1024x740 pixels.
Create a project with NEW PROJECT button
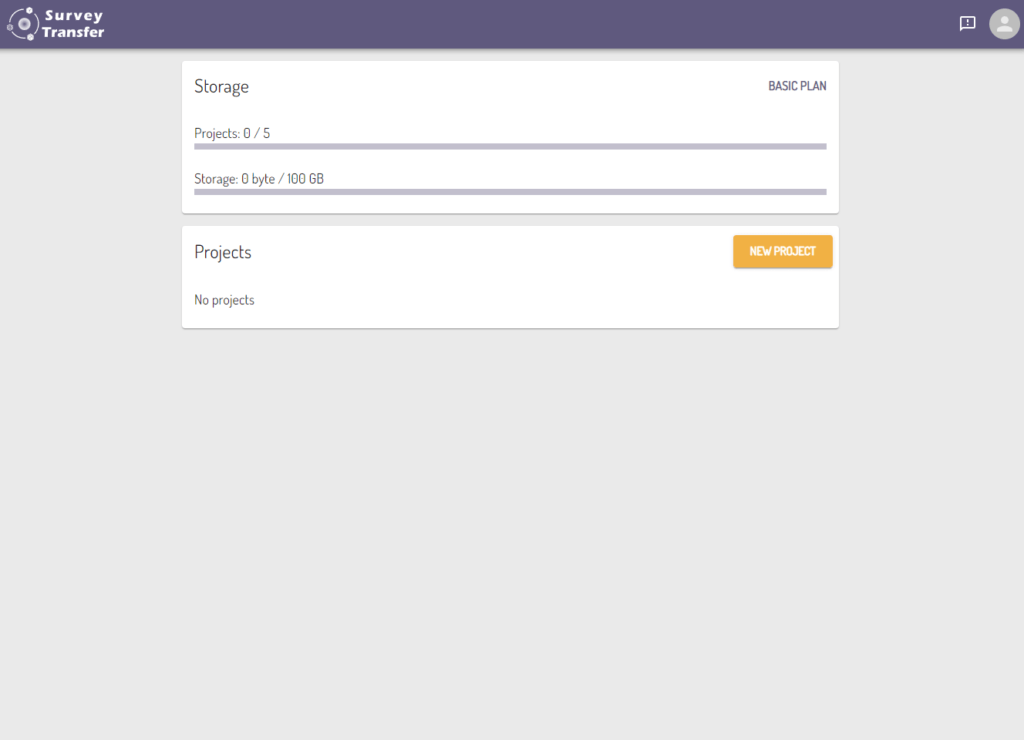782,251
